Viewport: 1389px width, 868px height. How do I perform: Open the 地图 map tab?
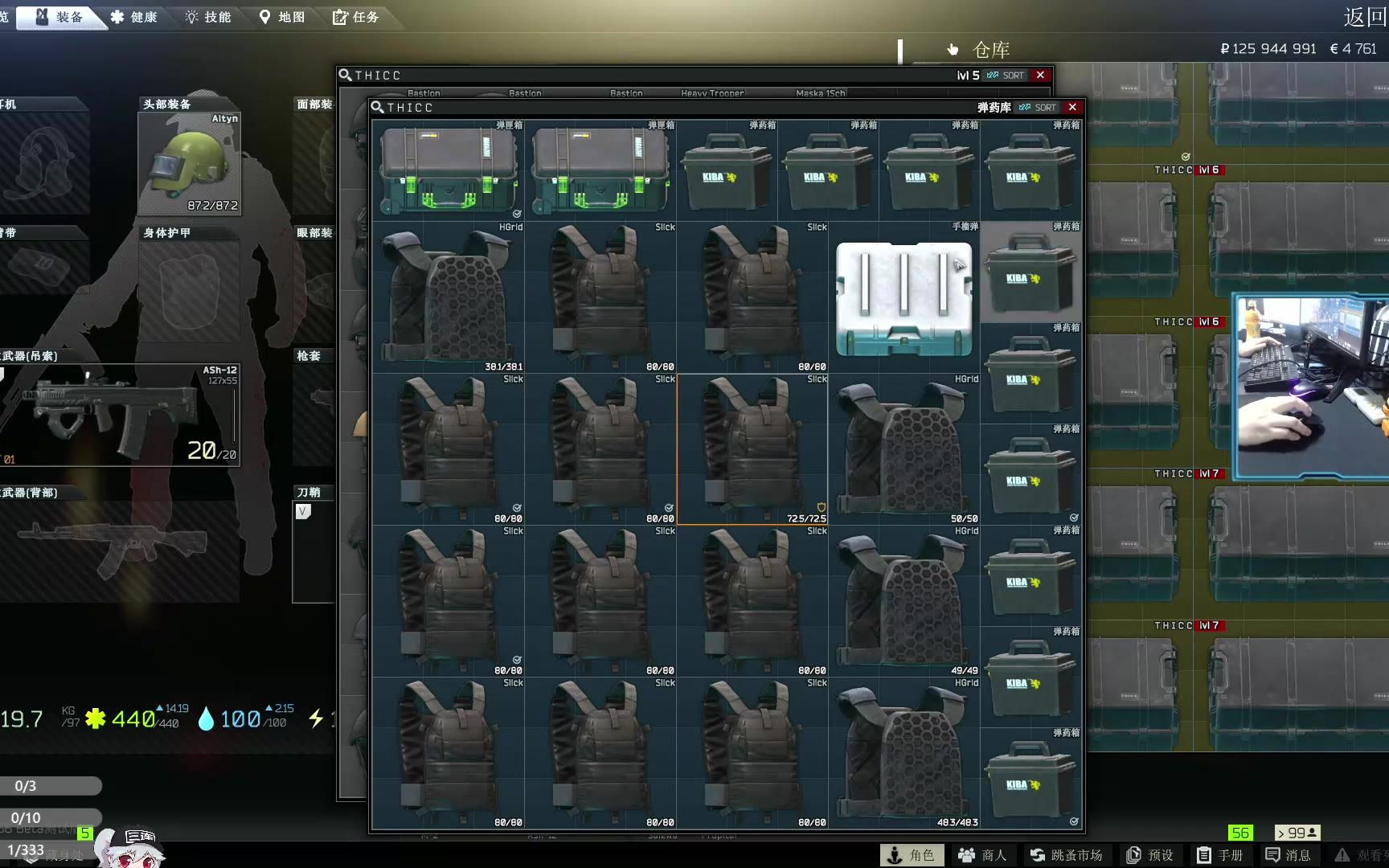[x=282, y=17]
